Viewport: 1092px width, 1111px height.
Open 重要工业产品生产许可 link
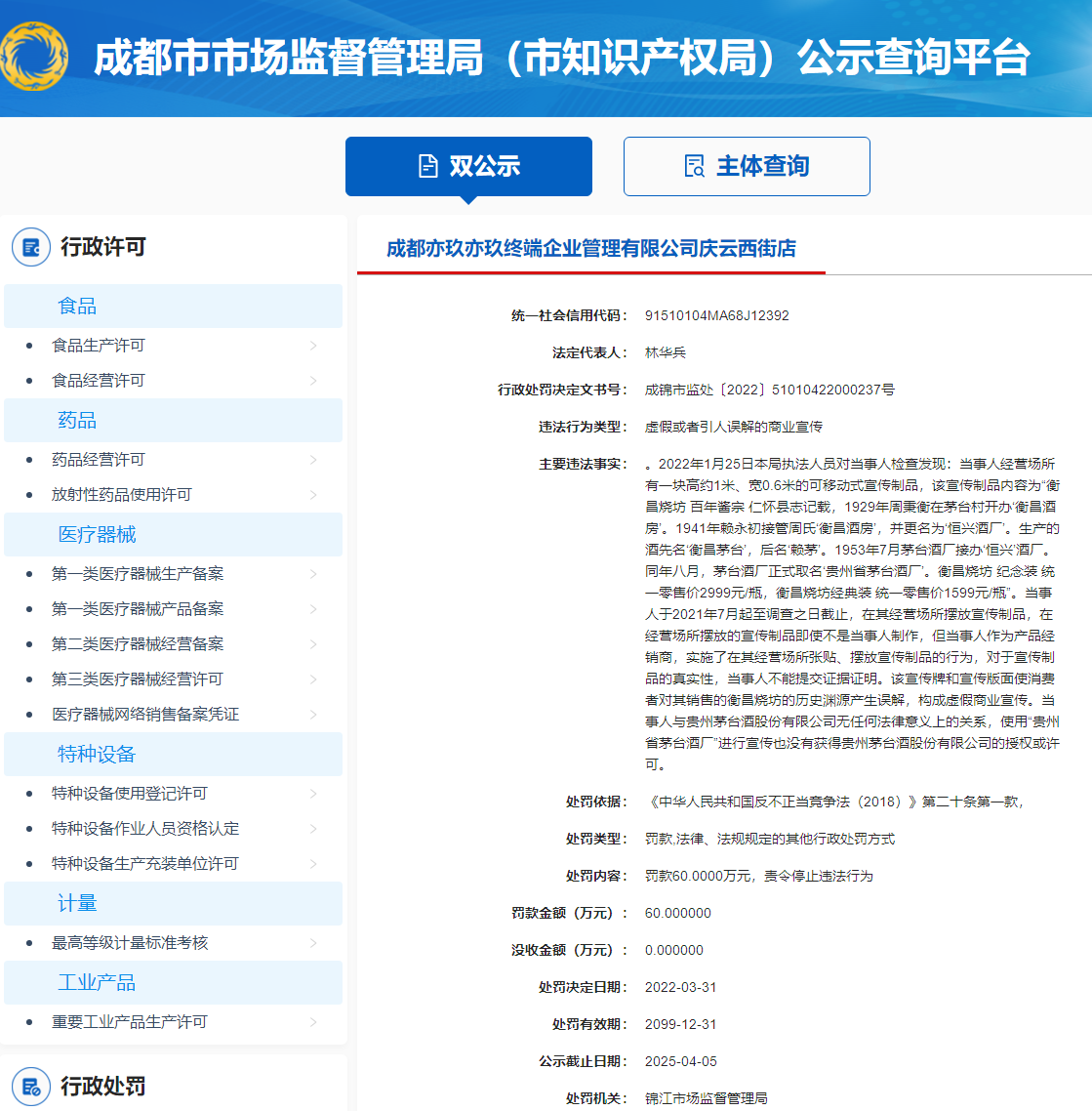130,1022
